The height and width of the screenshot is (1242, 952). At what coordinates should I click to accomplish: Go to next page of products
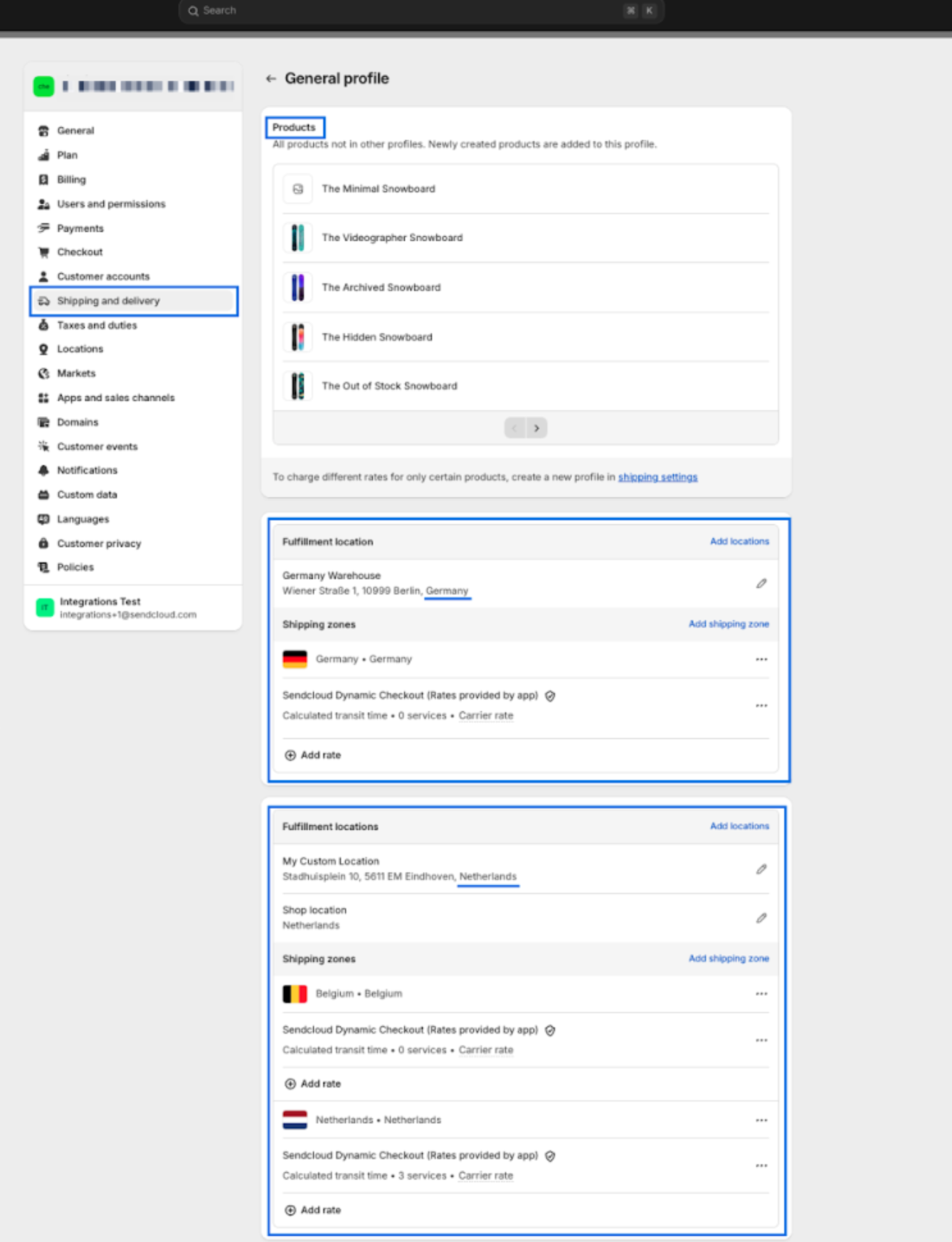click(x=536, y=428)
